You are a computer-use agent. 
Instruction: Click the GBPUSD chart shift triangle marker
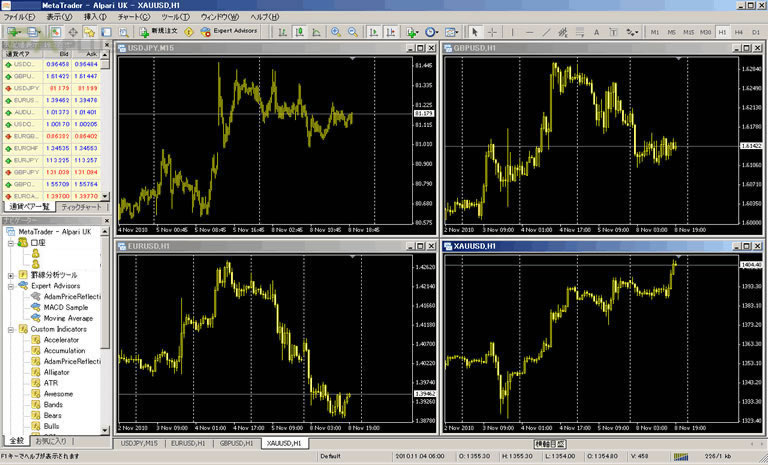pyautogui.click(x=678, y=59)
